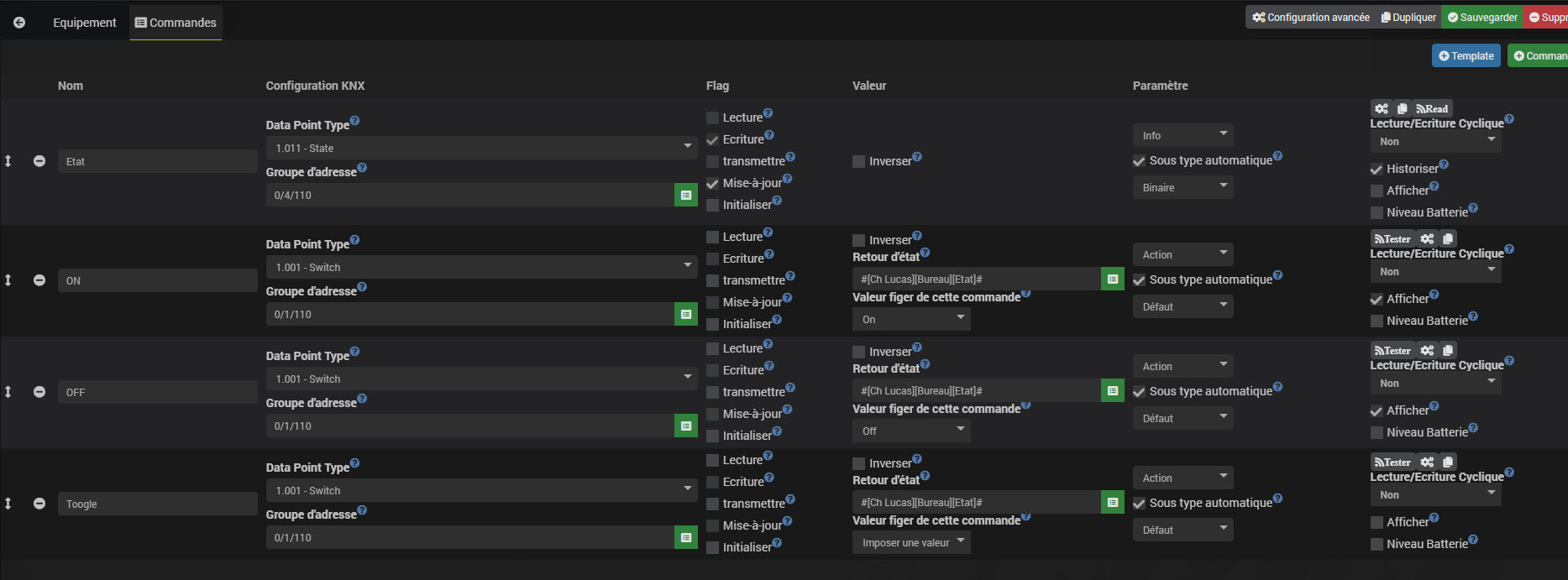
Task: Check Inverser for the OFF command
Action: pos(858,353)
